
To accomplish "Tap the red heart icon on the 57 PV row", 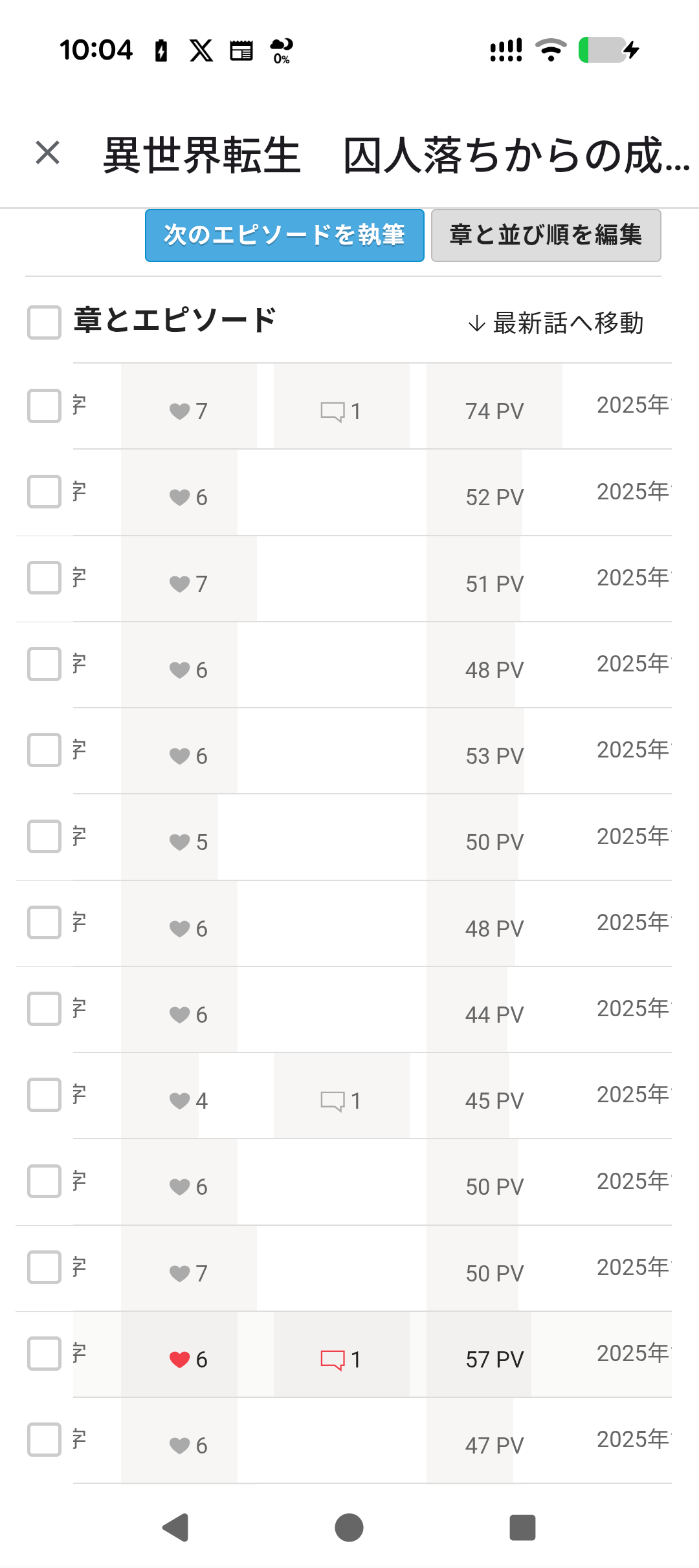I will (179, 1360).
